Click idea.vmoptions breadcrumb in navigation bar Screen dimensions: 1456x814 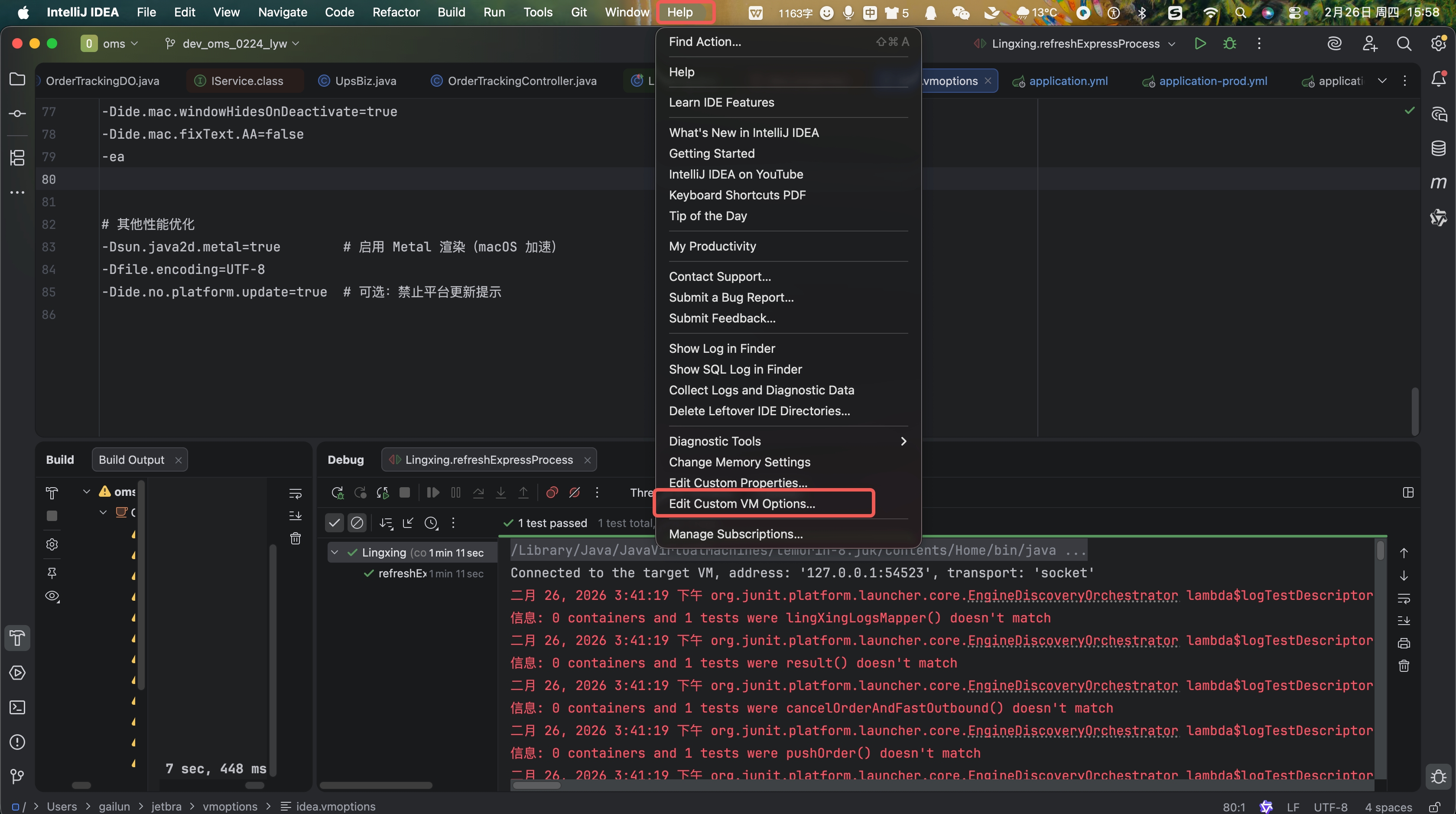coord(328,807)
